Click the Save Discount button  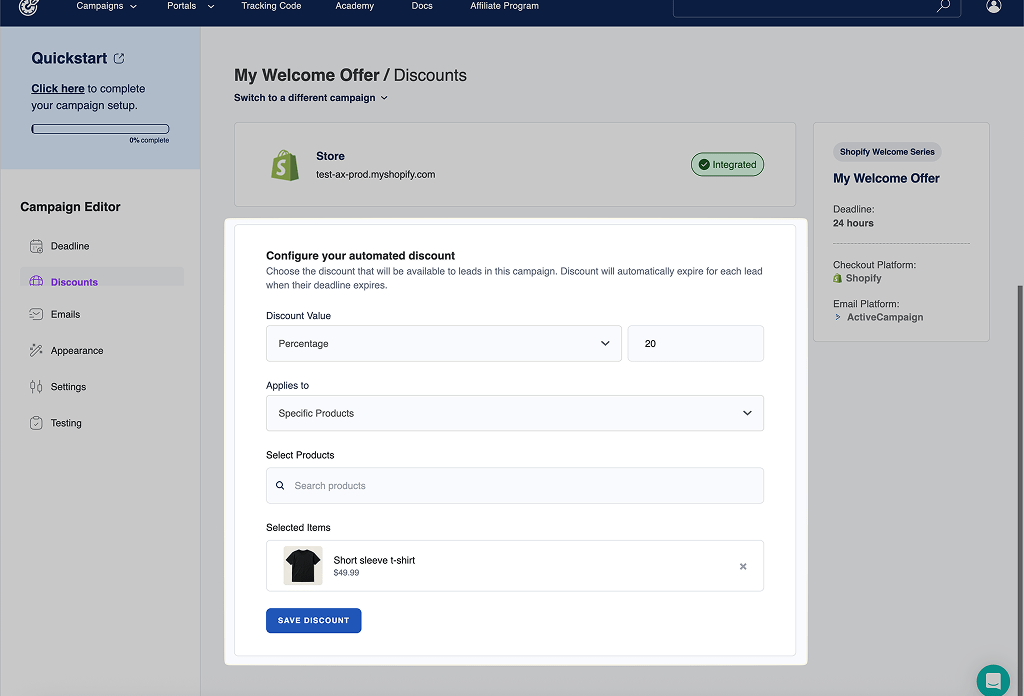pos(313,620)
